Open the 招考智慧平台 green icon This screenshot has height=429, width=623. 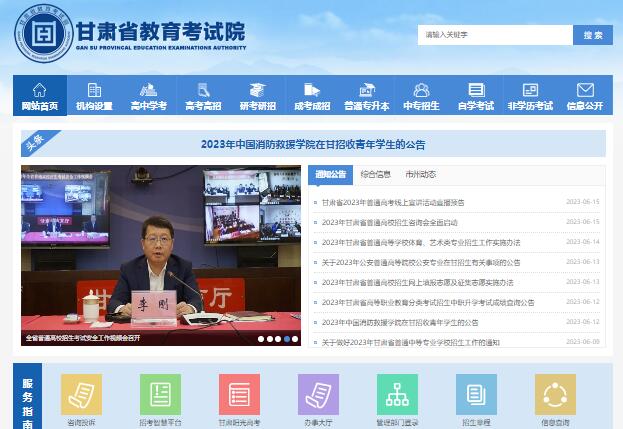point(161,394)
